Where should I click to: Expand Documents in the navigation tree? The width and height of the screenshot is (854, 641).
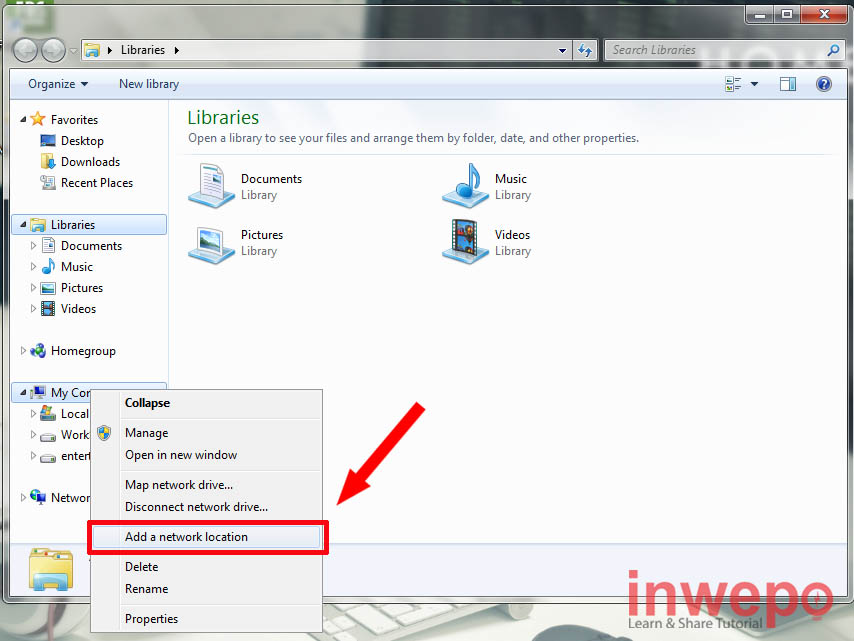pos(33,246)
